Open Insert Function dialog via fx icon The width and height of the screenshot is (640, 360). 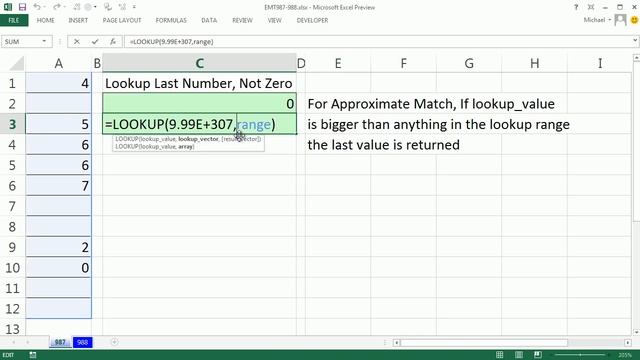113,42
